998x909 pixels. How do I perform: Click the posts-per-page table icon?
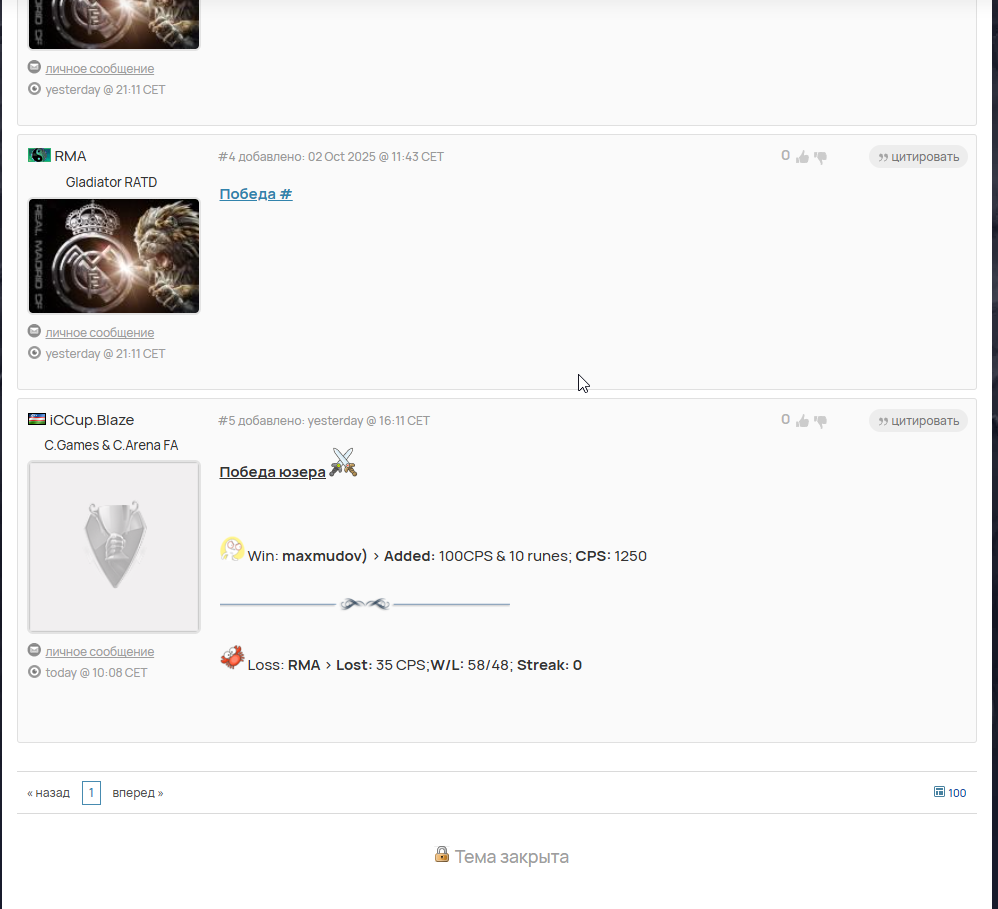[x=939, y=792]
